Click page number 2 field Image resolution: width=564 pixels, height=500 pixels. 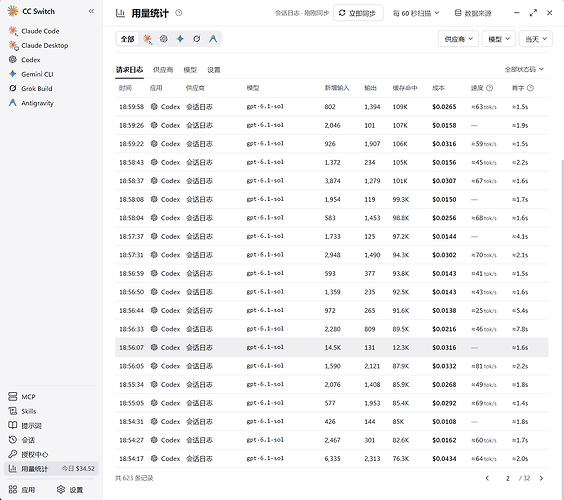tap(508, 478)
